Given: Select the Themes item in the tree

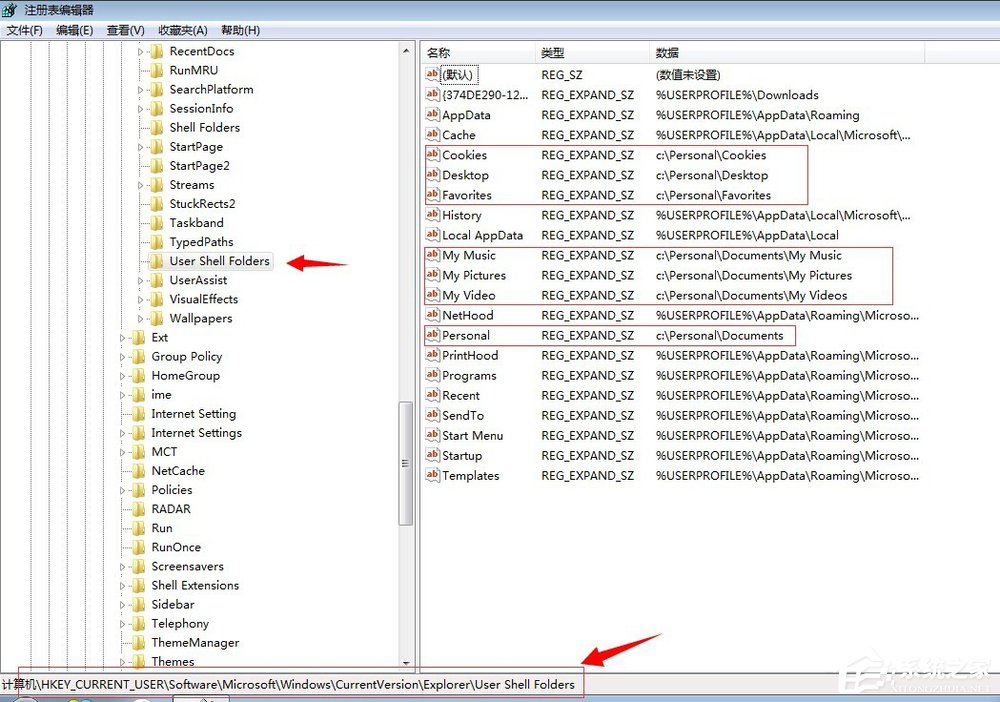Looking at the screenshot, I should tap(171, 661).
